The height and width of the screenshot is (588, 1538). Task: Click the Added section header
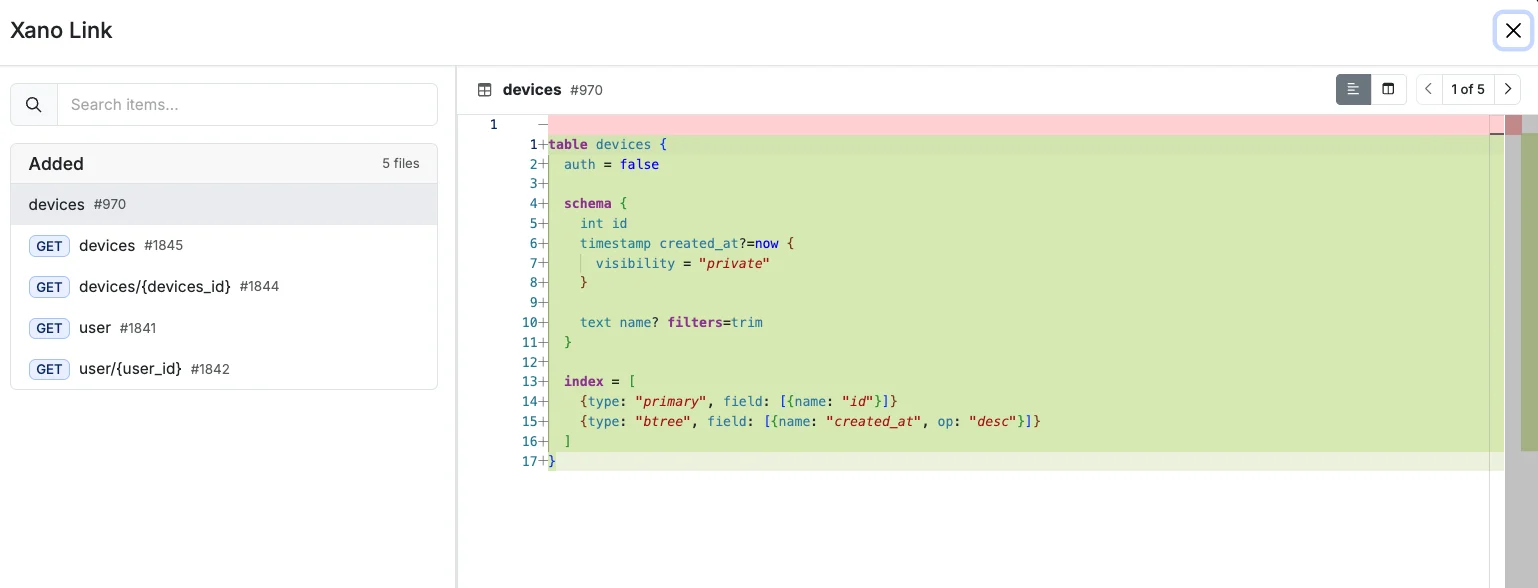click(x=224, y=164)
